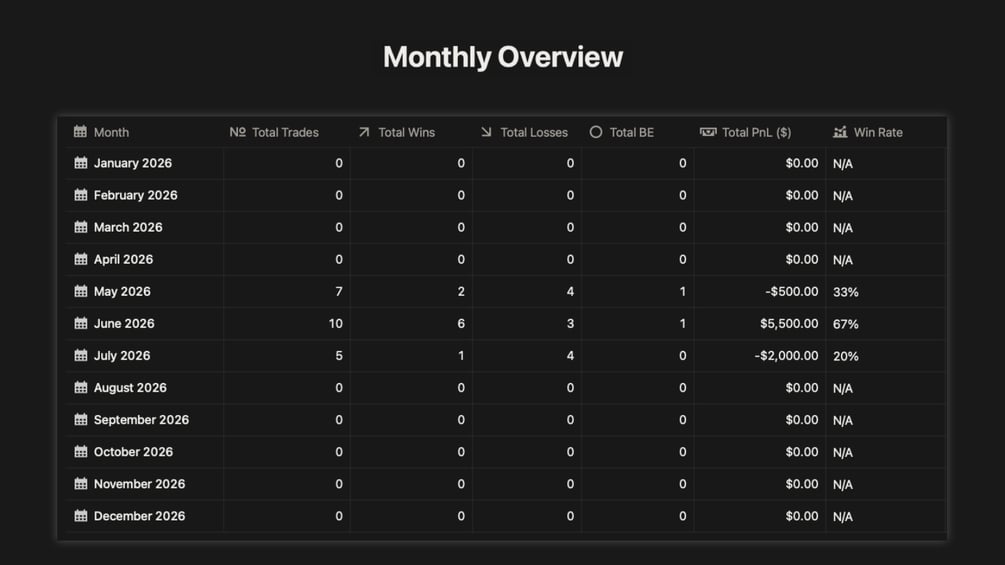Click the calendar icon in the Month header
1005x565 pixels.
[80, 132]
